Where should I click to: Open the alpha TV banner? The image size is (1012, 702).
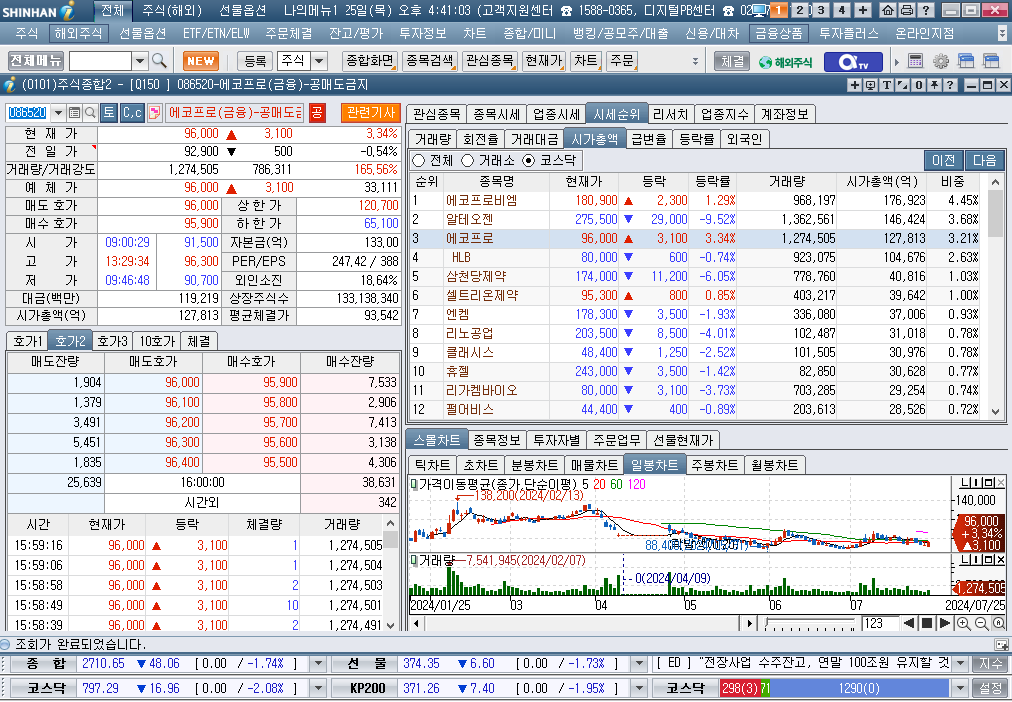[853, 62]
